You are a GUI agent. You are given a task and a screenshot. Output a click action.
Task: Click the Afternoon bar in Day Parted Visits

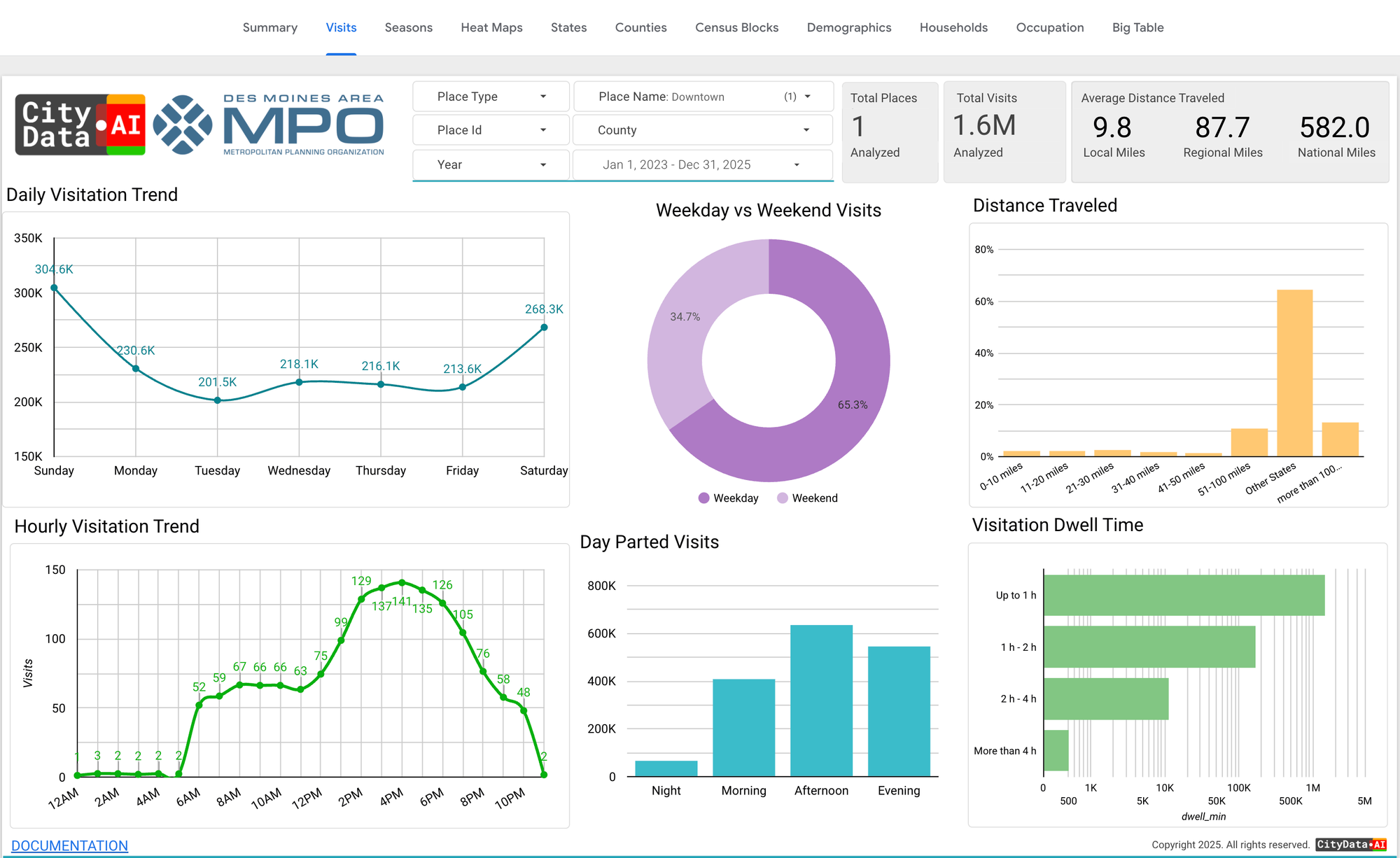(x=821, y=700)
